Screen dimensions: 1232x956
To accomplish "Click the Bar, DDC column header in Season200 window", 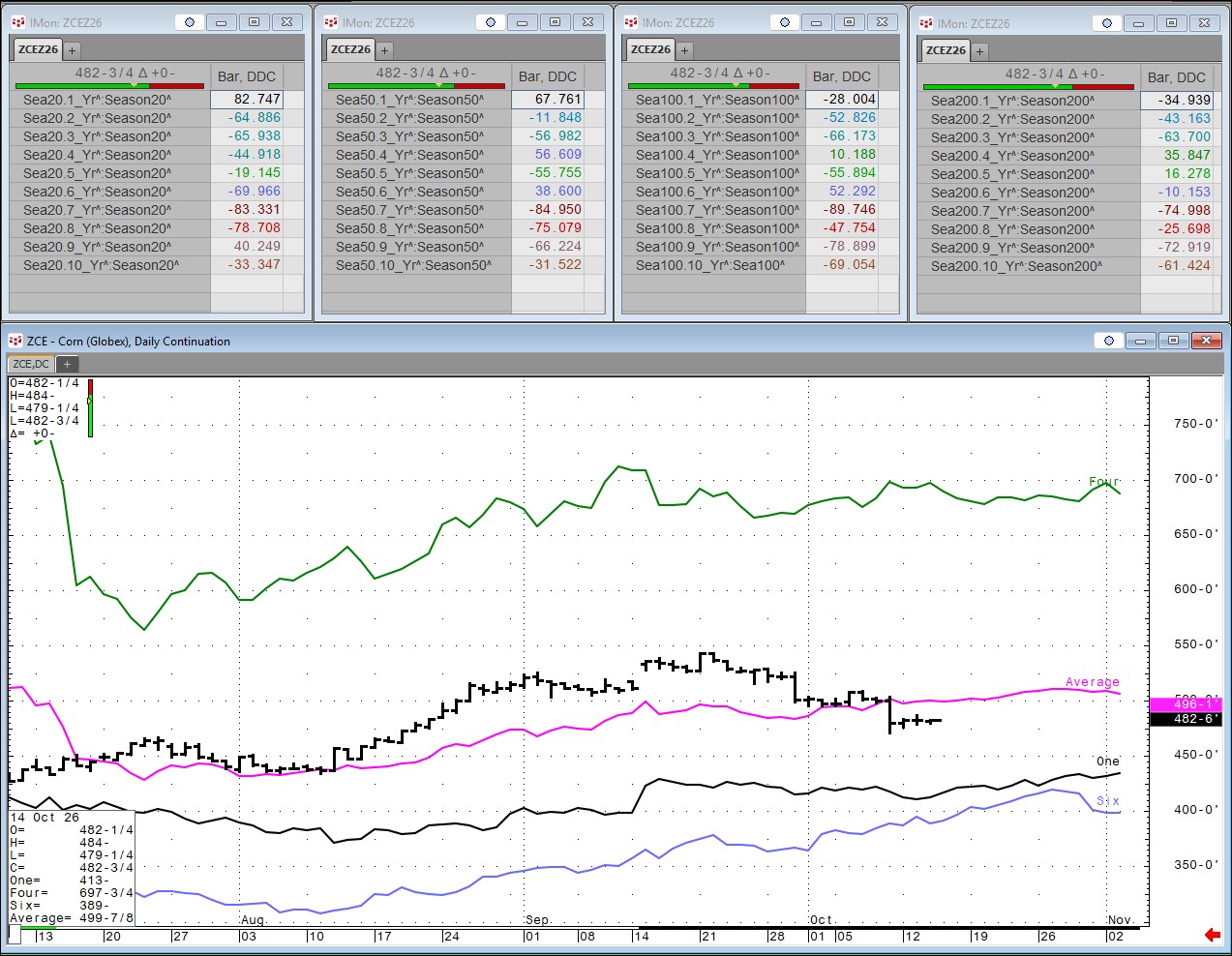I will pos(1177,77).
